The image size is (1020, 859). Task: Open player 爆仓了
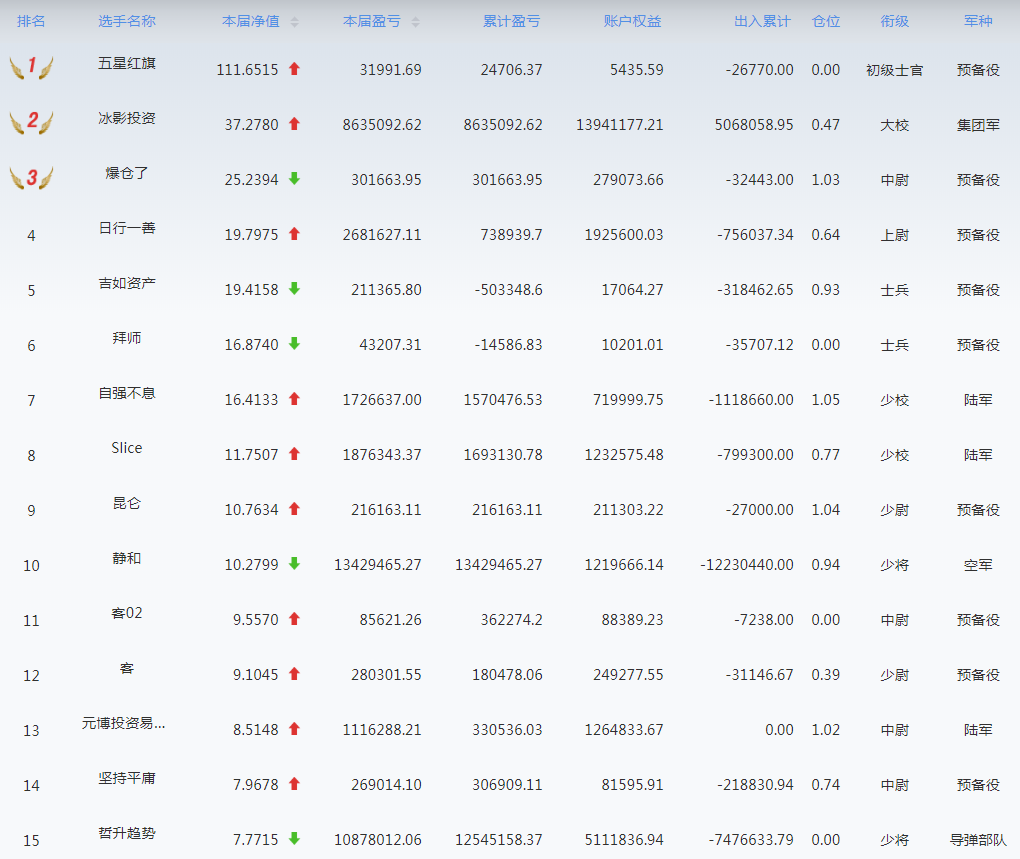click(127, 173)
